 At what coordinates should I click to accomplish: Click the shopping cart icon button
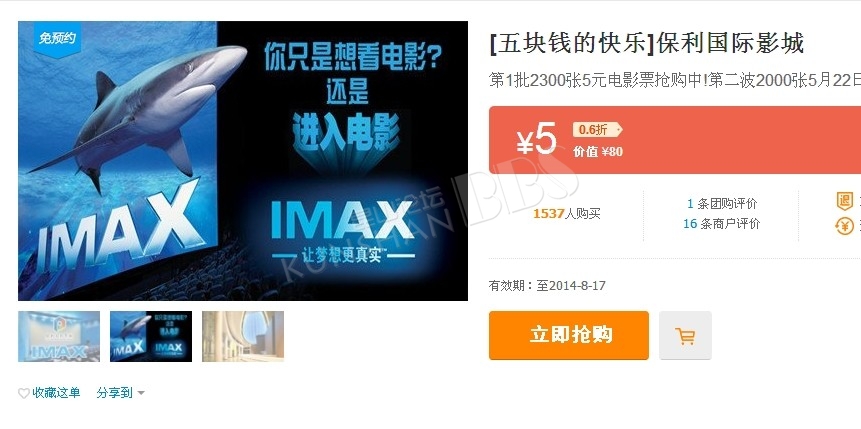pyautogui.click(x=685, y=336)
